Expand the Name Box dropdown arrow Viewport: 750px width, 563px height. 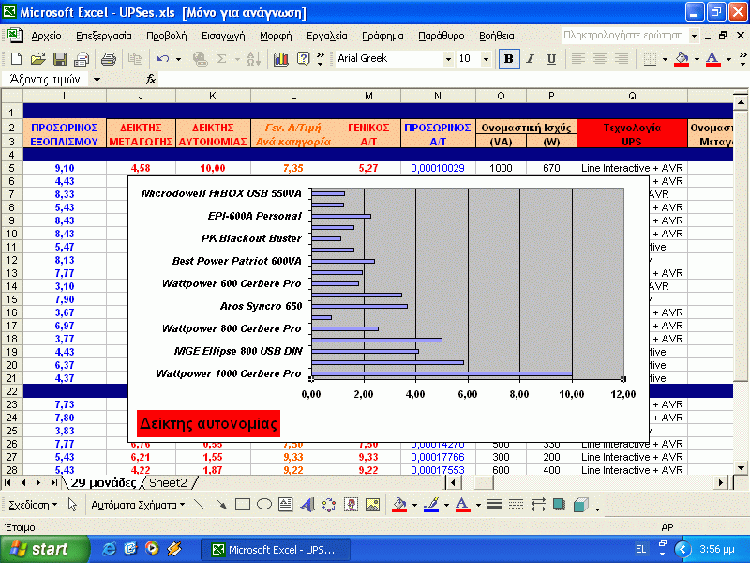point(97,79)
